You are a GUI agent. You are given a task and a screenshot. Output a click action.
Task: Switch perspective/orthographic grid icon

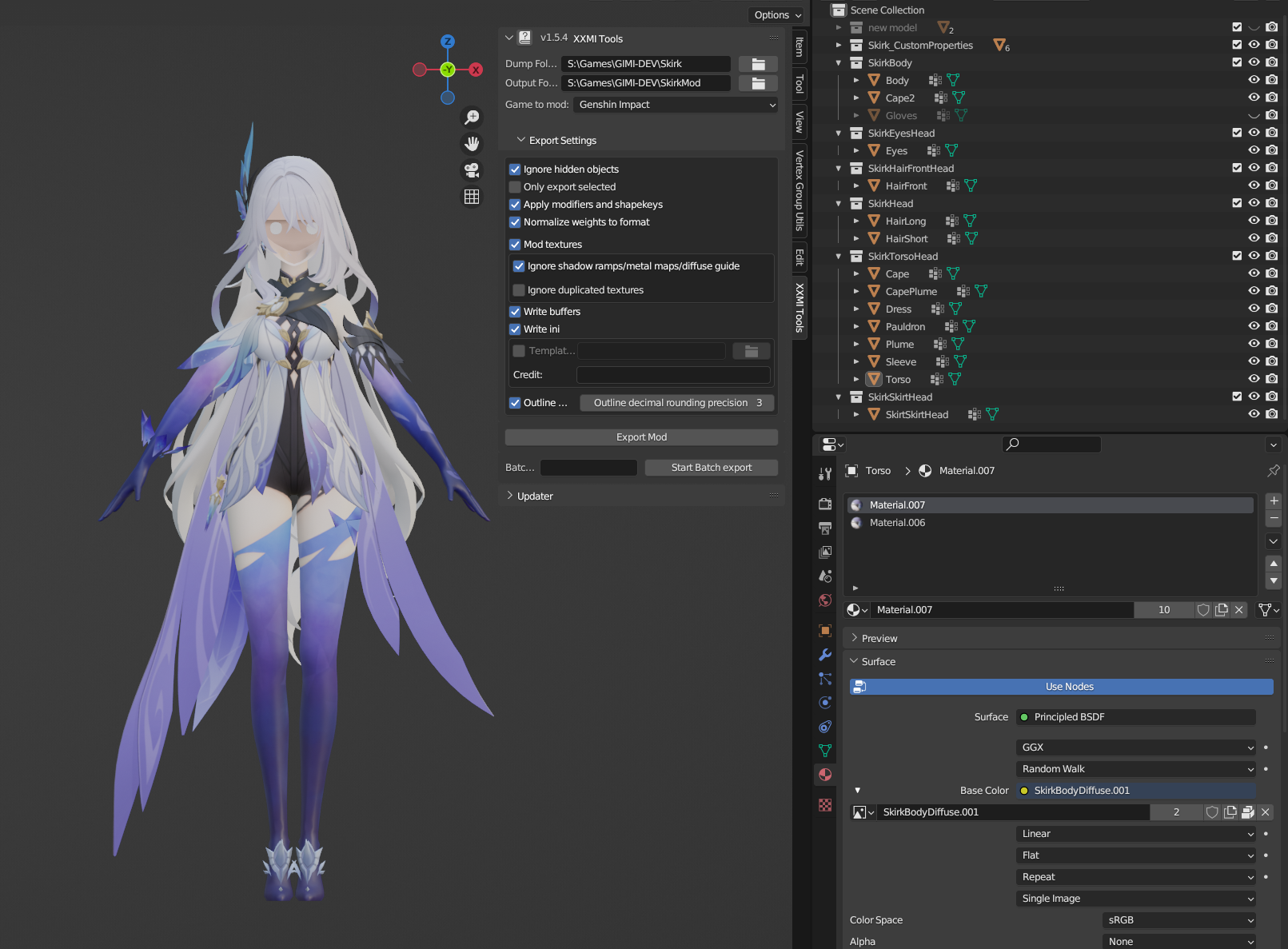(x=472, y=197)
